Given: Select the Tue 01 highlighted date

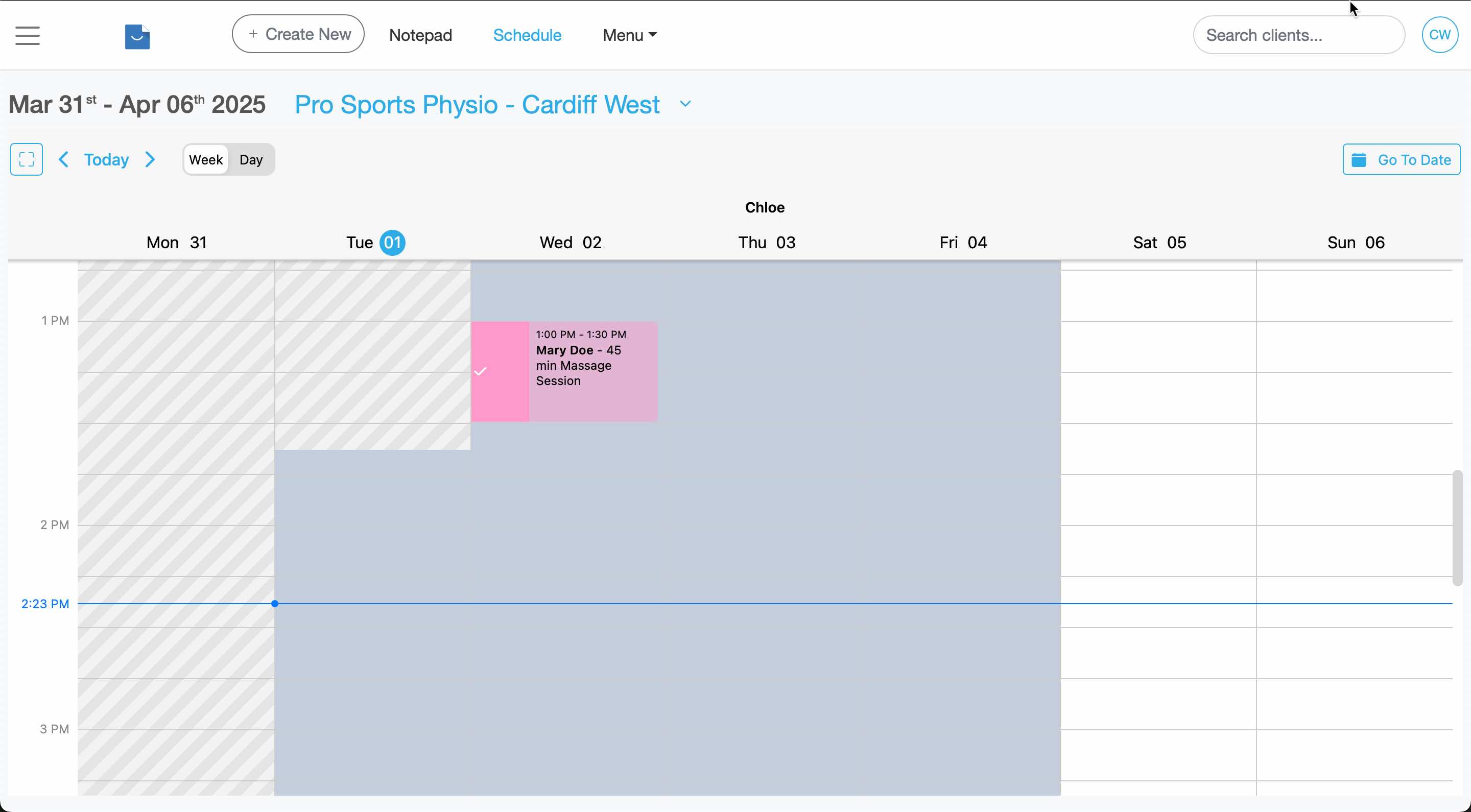Looking at the screenshot, I should click(x=392, y=243).
